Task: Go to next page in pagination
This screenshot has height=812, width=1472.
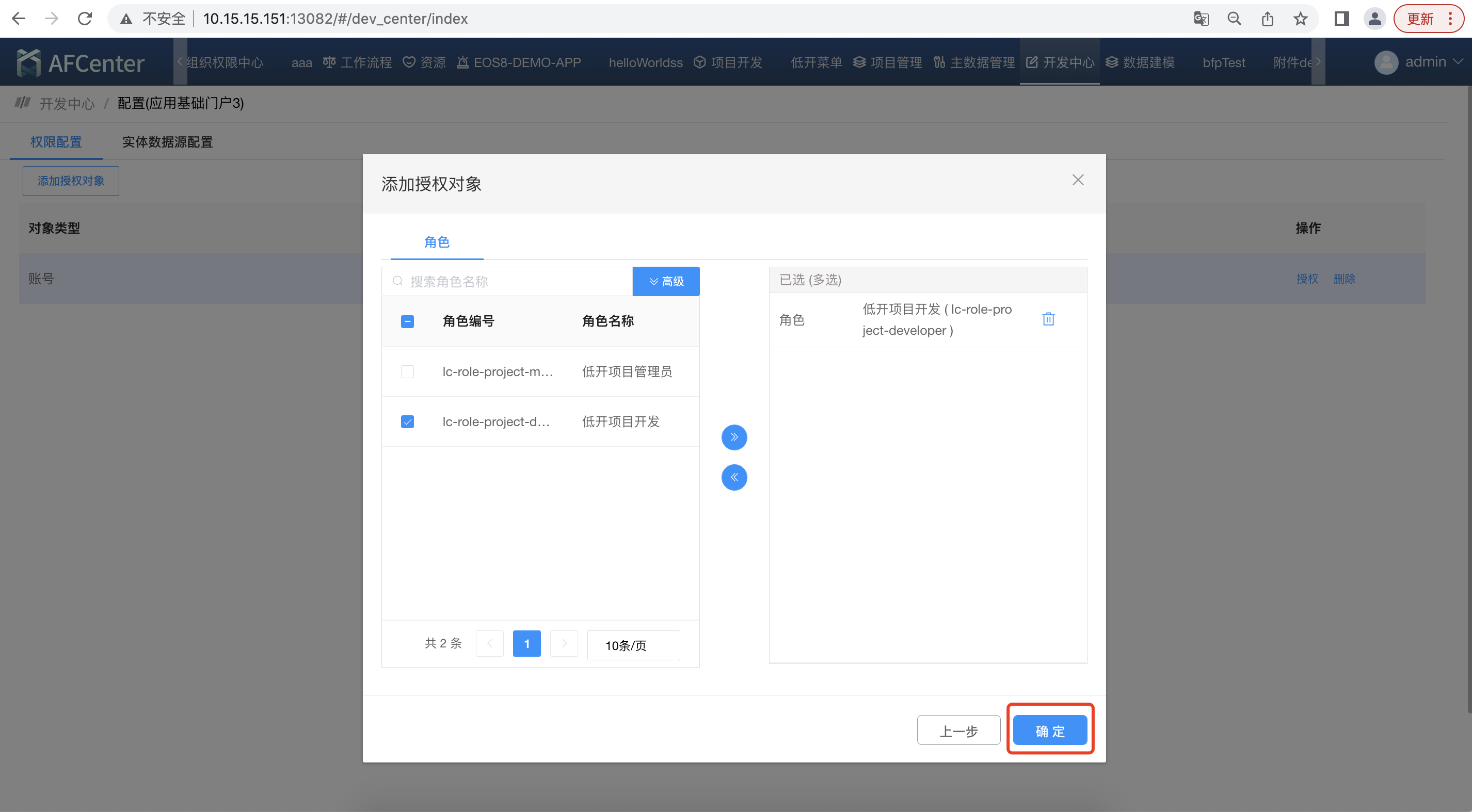Action: [564, 643]
